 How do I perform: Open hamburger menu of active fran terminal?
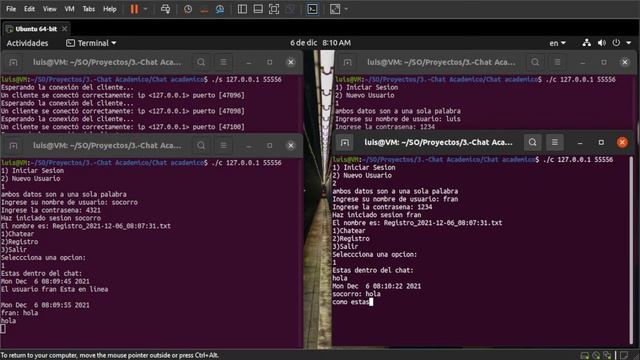tap(555, 142)
